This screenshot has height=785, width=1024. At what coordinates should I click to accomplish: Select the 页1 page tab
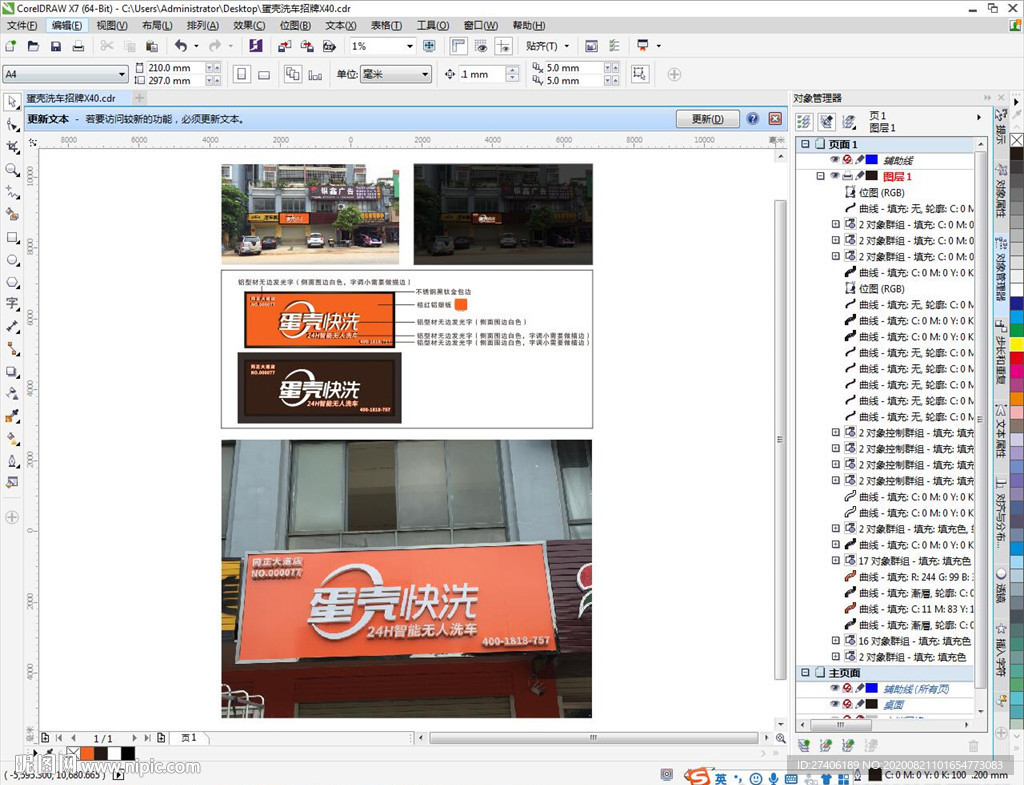(x=189, y=738)
